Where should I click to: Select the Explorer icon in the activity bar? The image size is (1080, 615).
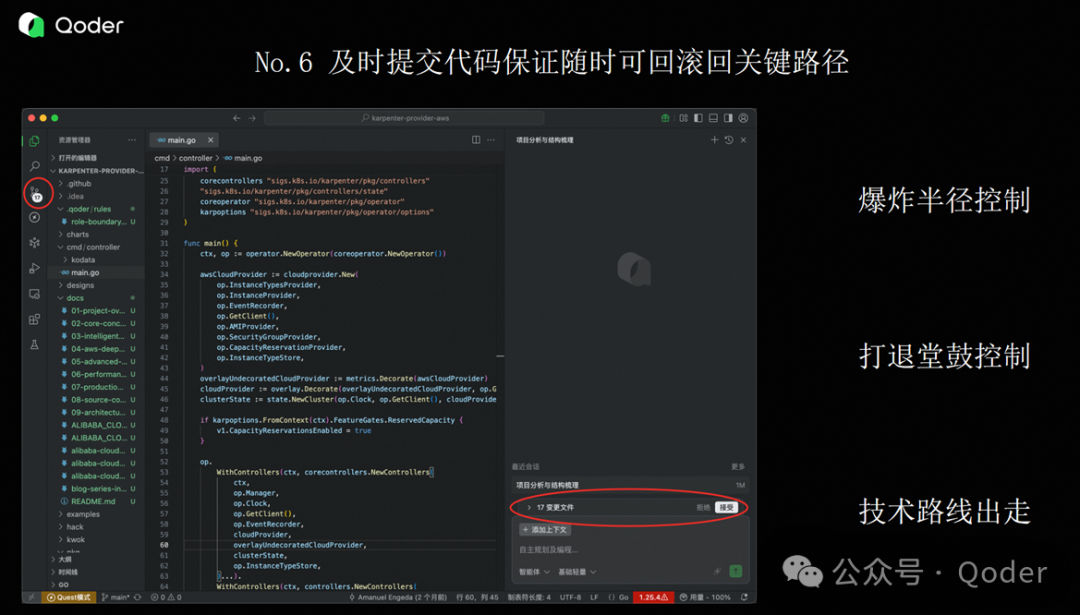coord(34,139)
